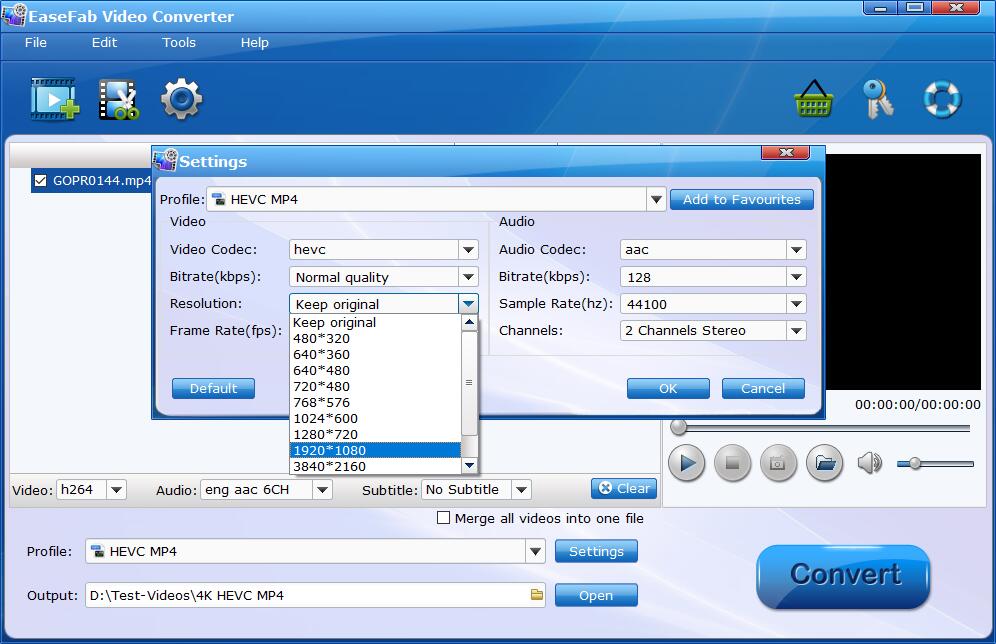
Task: Click the resolution list scroll up arrow
Action: pos(469,323)
